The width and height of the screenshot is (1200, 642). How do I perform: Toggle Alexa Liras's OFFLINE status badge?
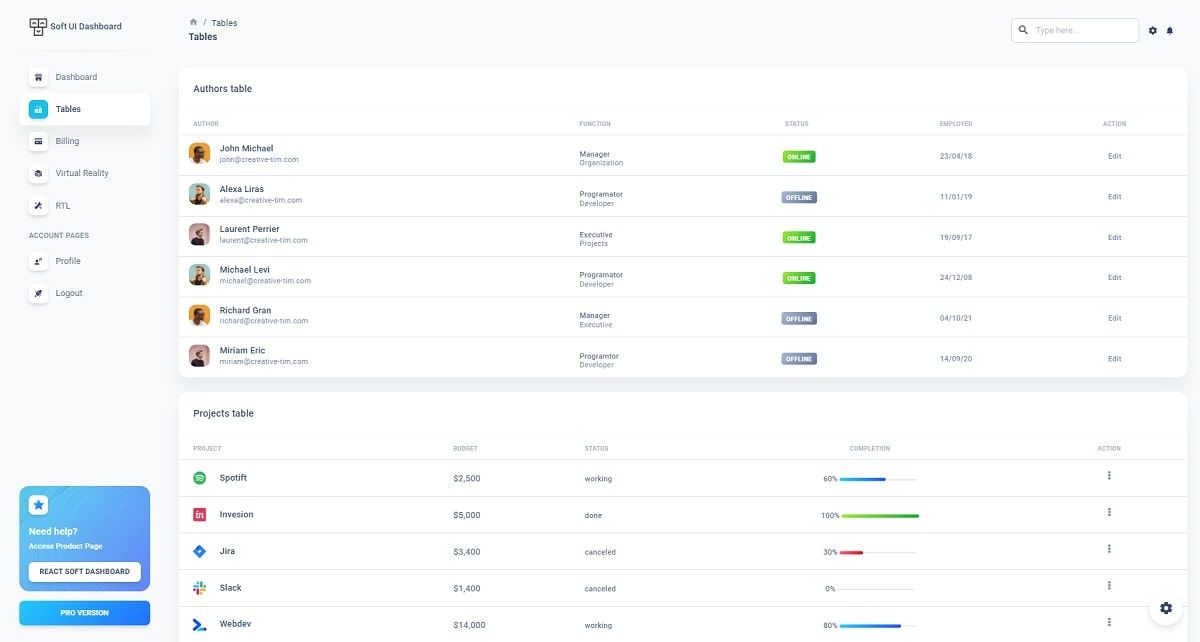(798, 197)
